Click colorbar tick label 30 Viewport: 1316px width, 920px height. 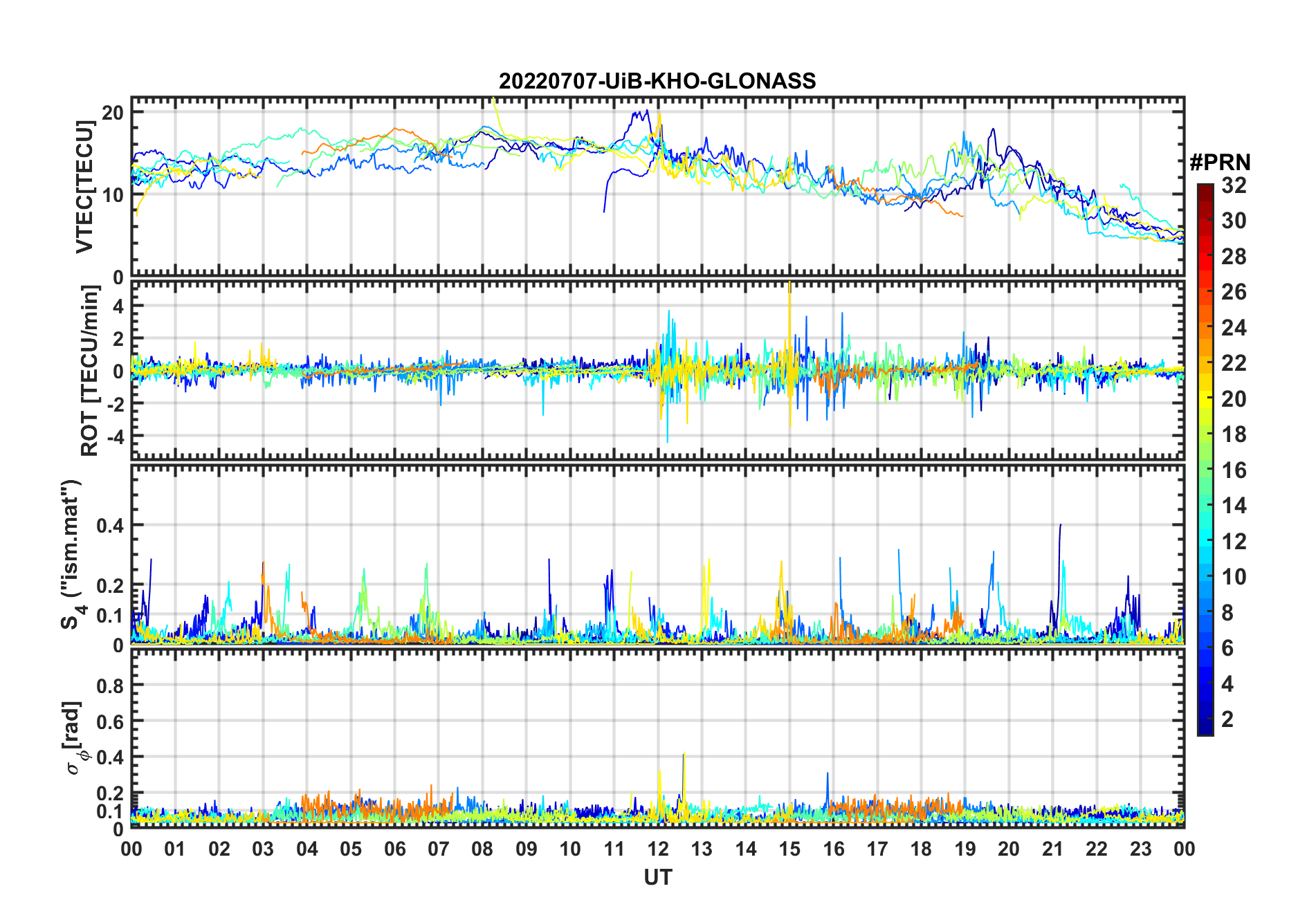[1234, 221]
